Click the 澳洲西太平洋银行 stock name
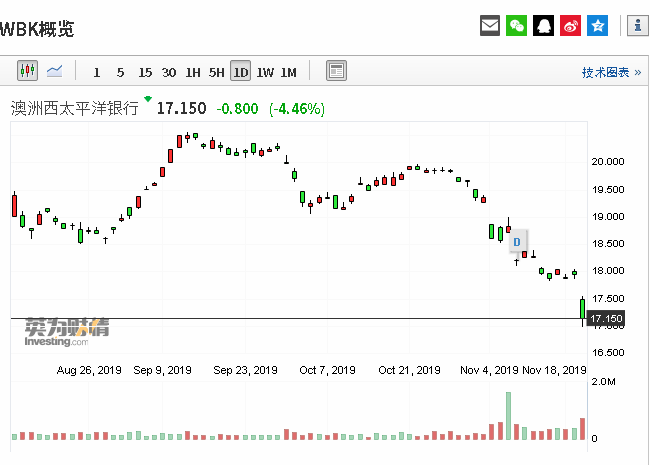Screen dimensions: 650x465 [75, 108]
